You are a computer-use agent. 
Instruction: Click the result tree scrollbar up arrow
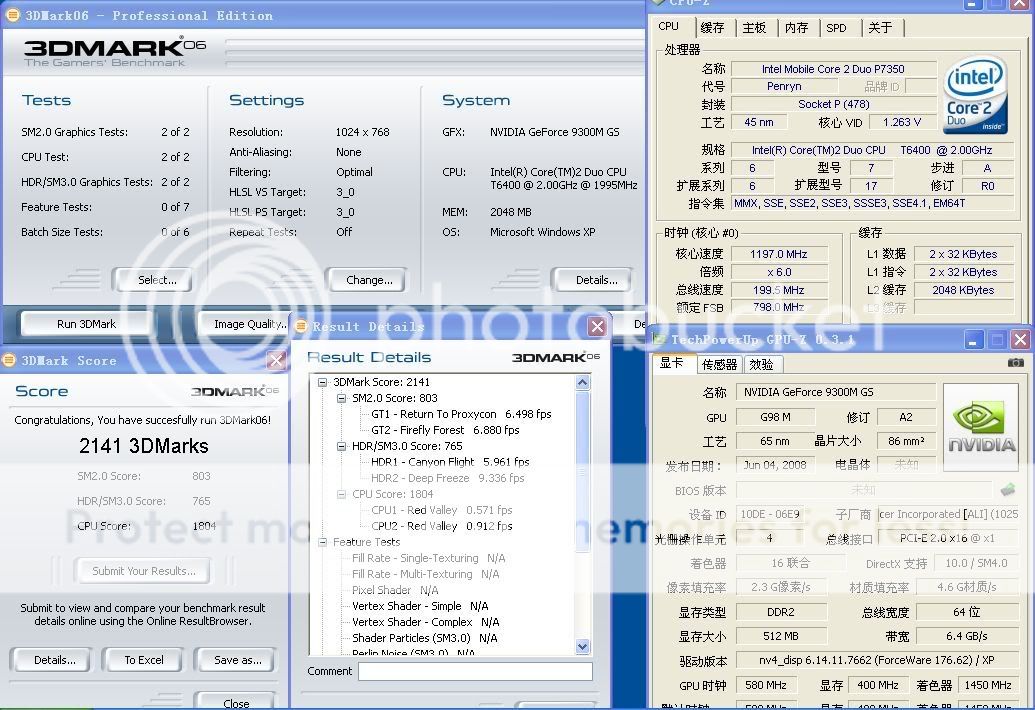(583, 383)
